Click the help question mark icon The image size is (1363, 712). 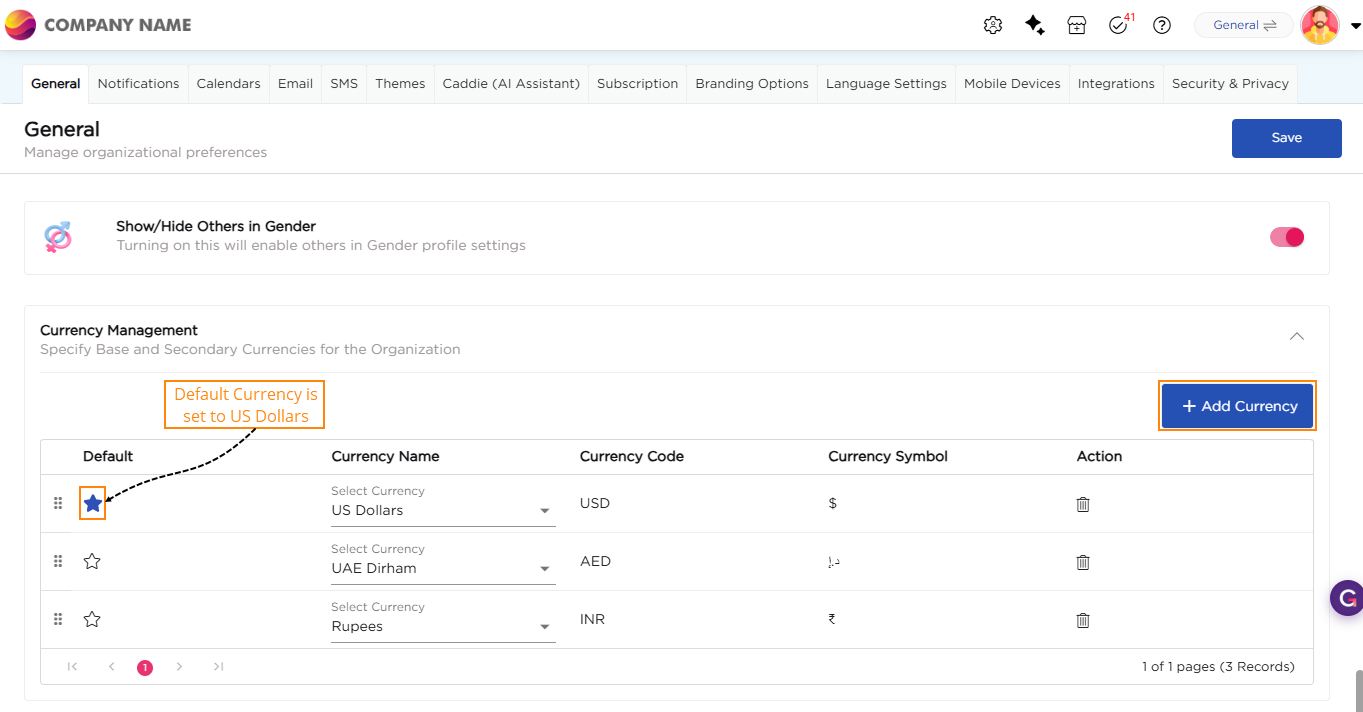click(1162, 26)
